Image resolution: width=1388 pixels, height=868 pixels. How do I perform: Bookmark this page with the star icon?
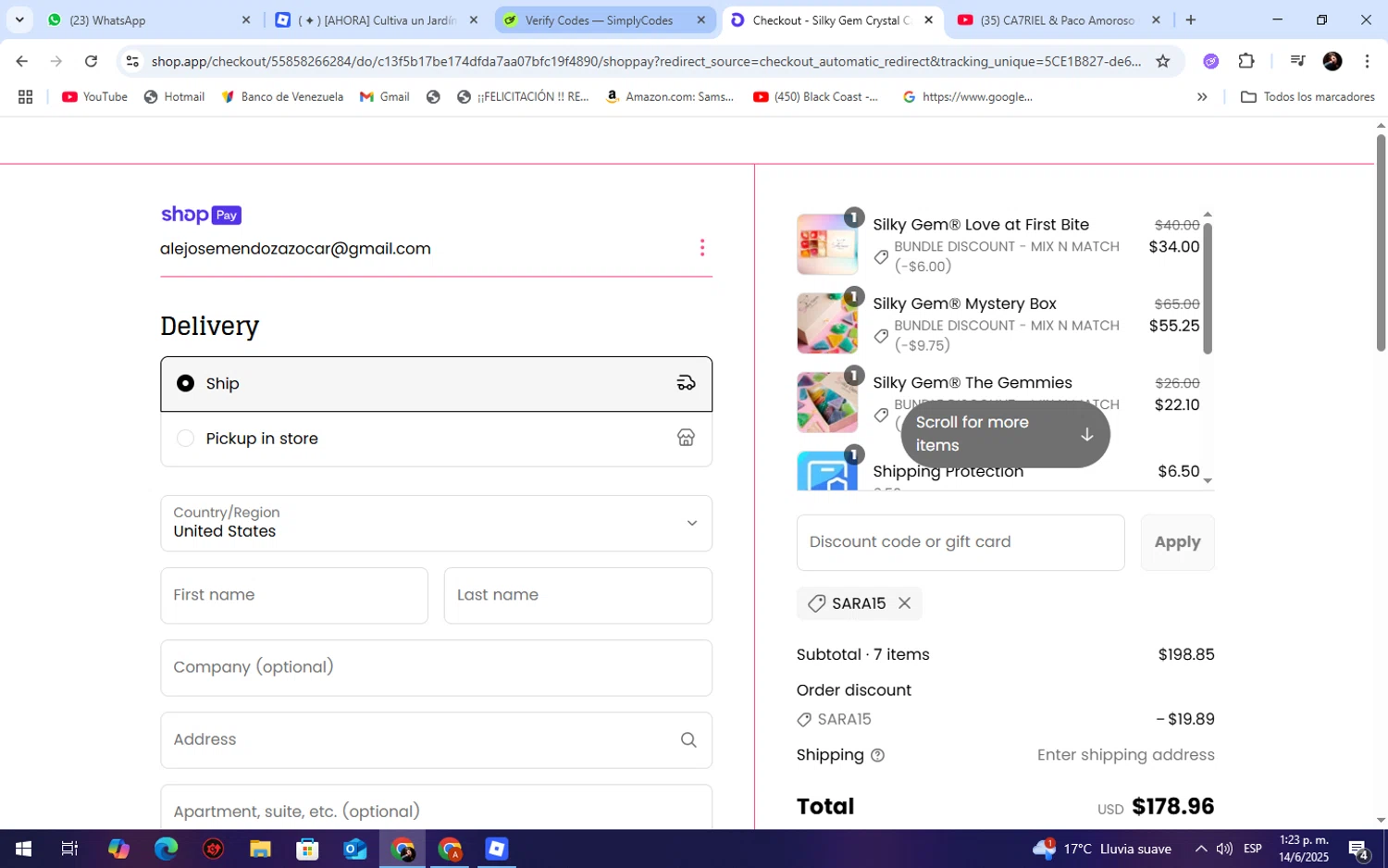tap(1163, 61)
